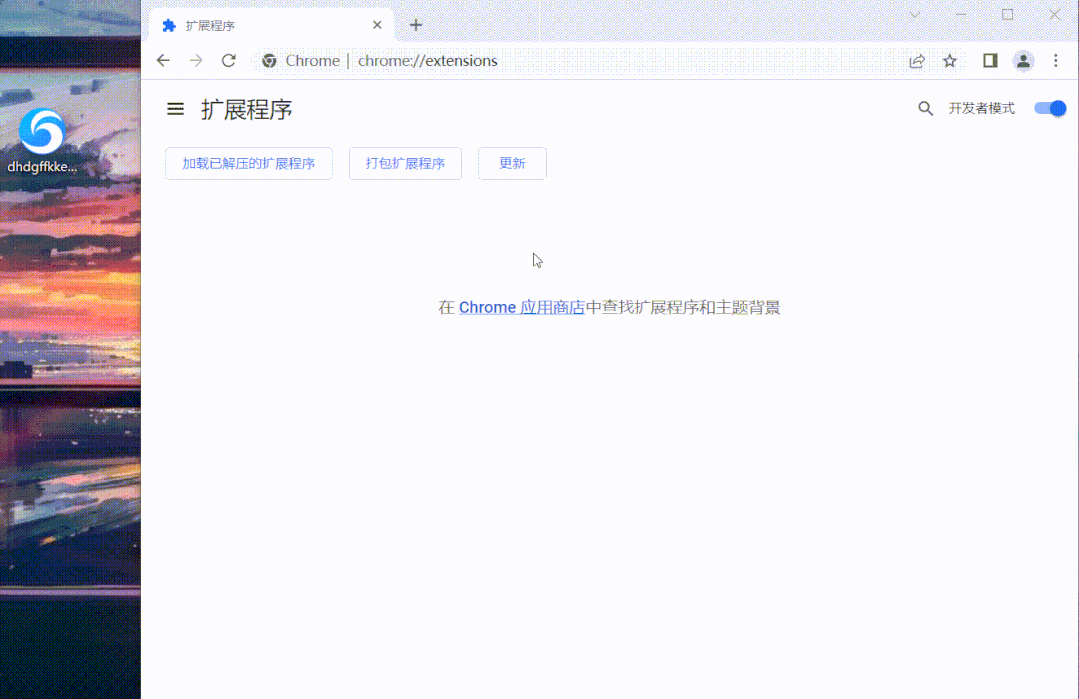Image resolution: width=1079 pixels, height=699 pixels.
Task: Open a new tab with plus button
Action: [x=416, y=25]
